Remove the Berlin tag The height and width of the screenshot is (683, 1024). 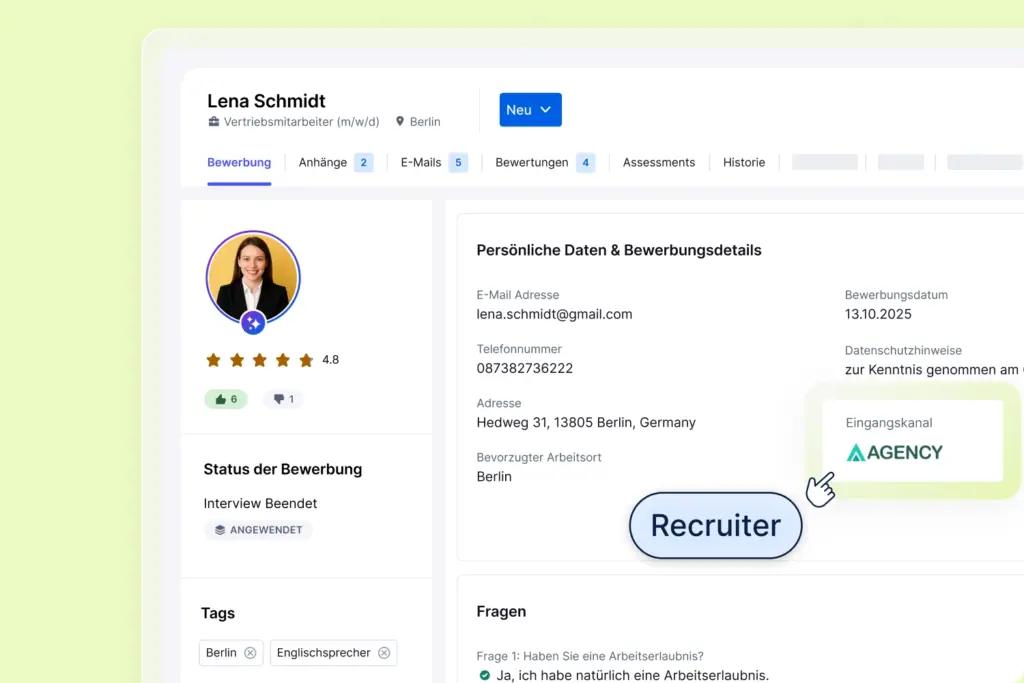click(x=250, y=652)
